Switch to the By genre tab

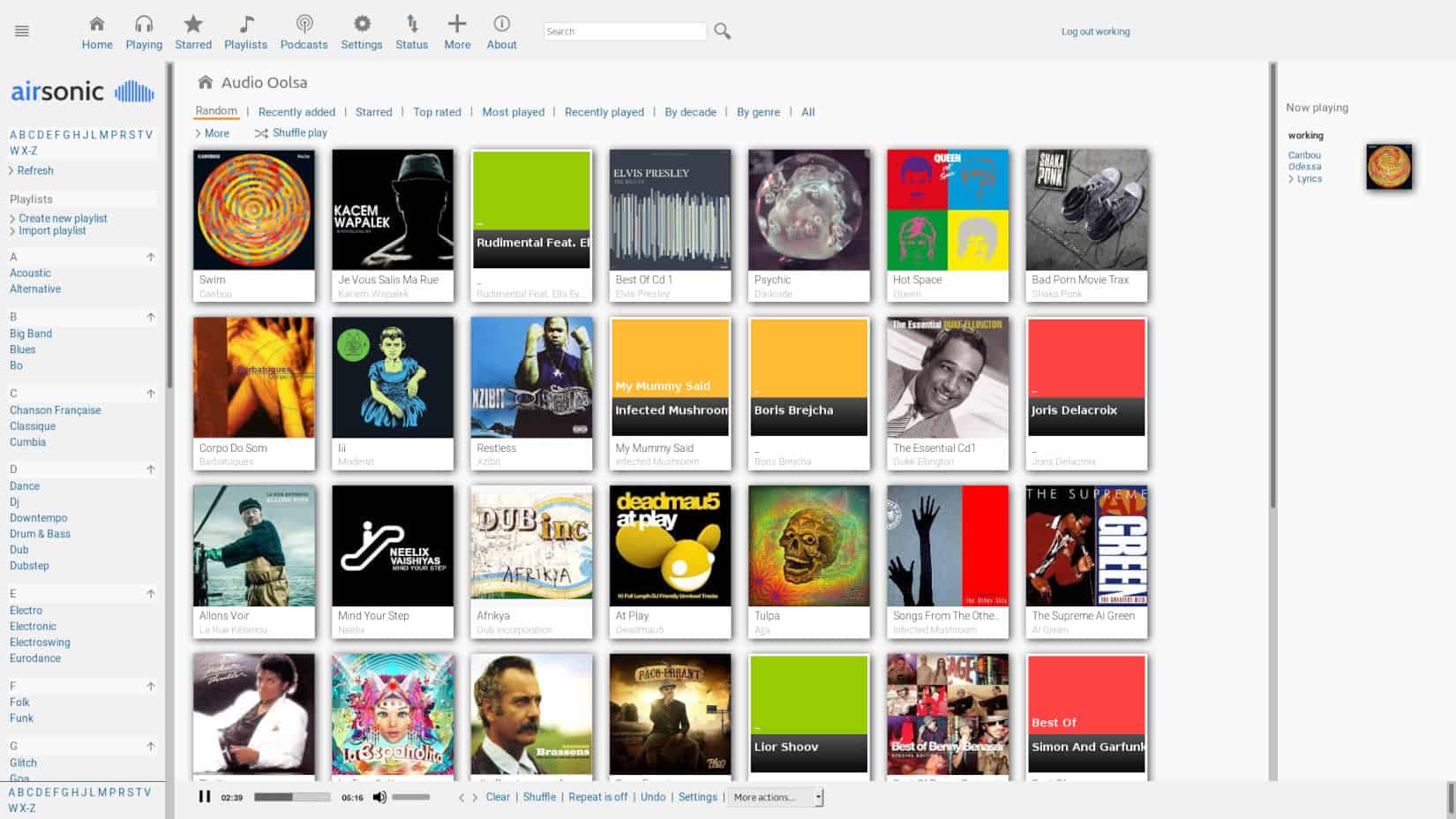pos(758,112)
